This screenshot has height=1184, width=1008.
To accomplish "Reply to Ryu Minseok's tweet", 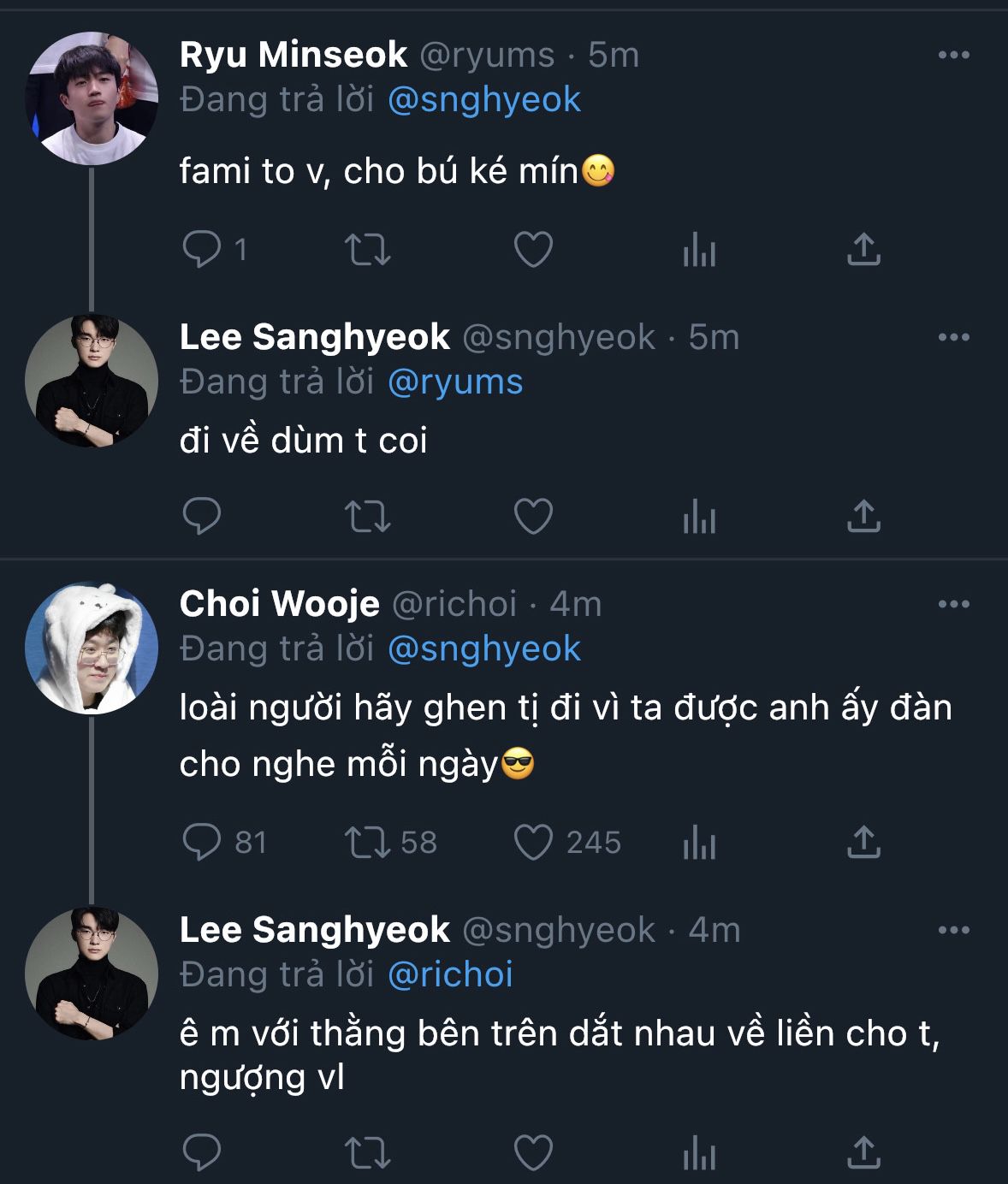I will [x=203, y=250].
